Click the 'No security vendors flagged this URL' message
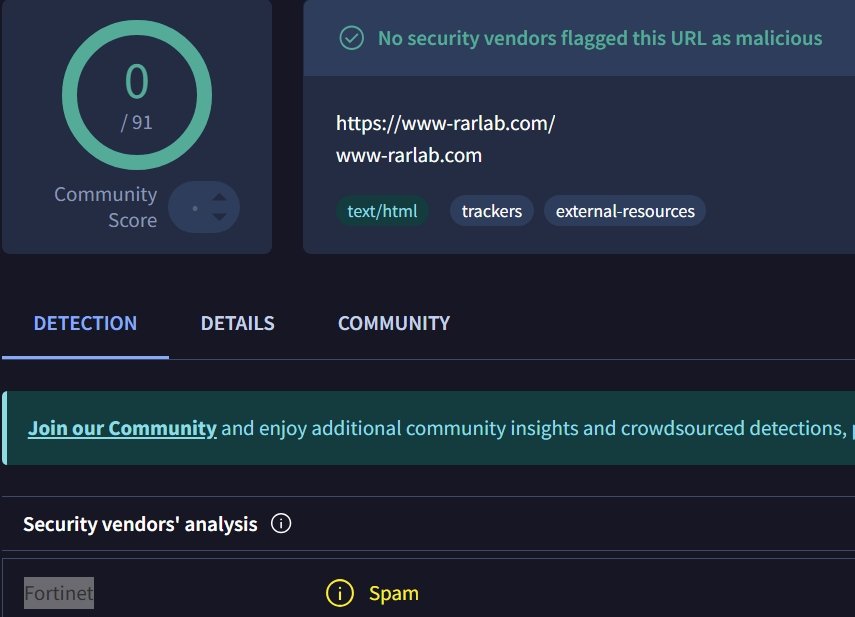This screenshot has height=617, width=855. pyautogui.click(x=600, y=39)
